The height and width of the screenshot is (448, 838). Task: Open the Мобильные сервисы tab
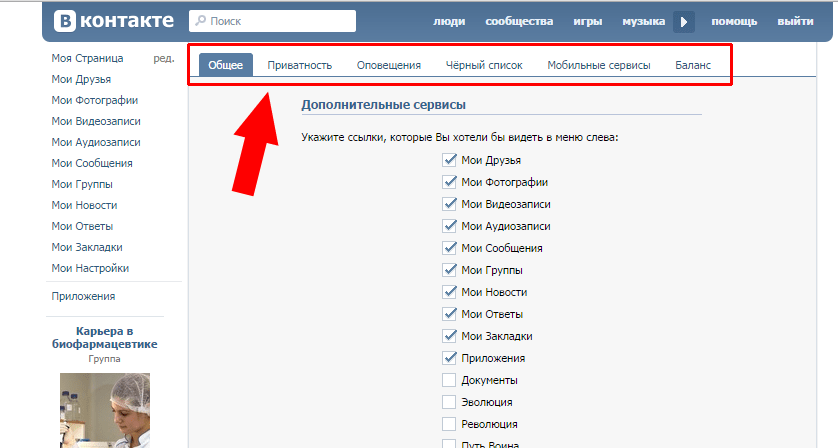point(599,65)
